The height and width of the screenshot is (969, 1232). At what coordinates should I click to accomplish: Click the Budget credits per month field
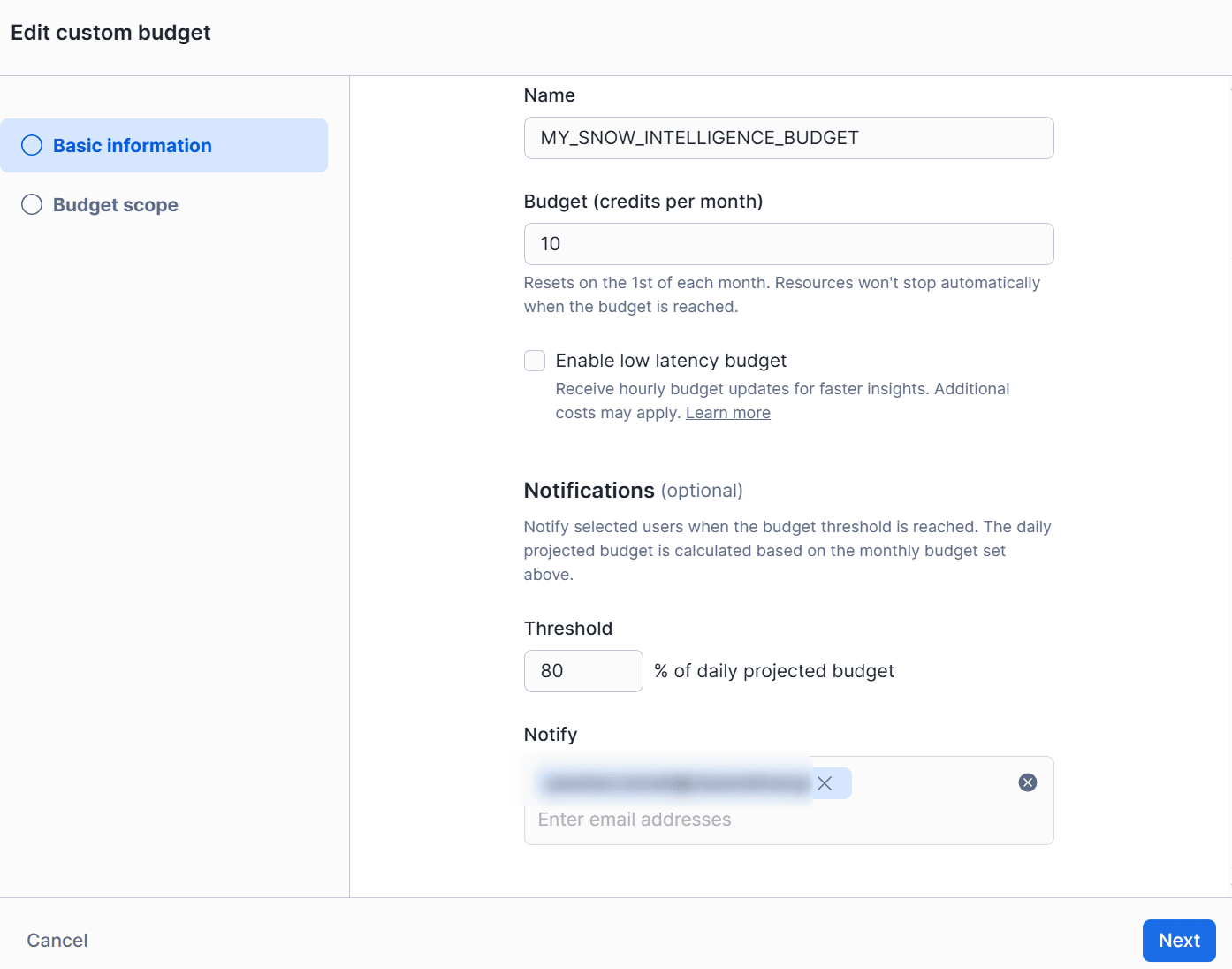[x=788, y=244]
